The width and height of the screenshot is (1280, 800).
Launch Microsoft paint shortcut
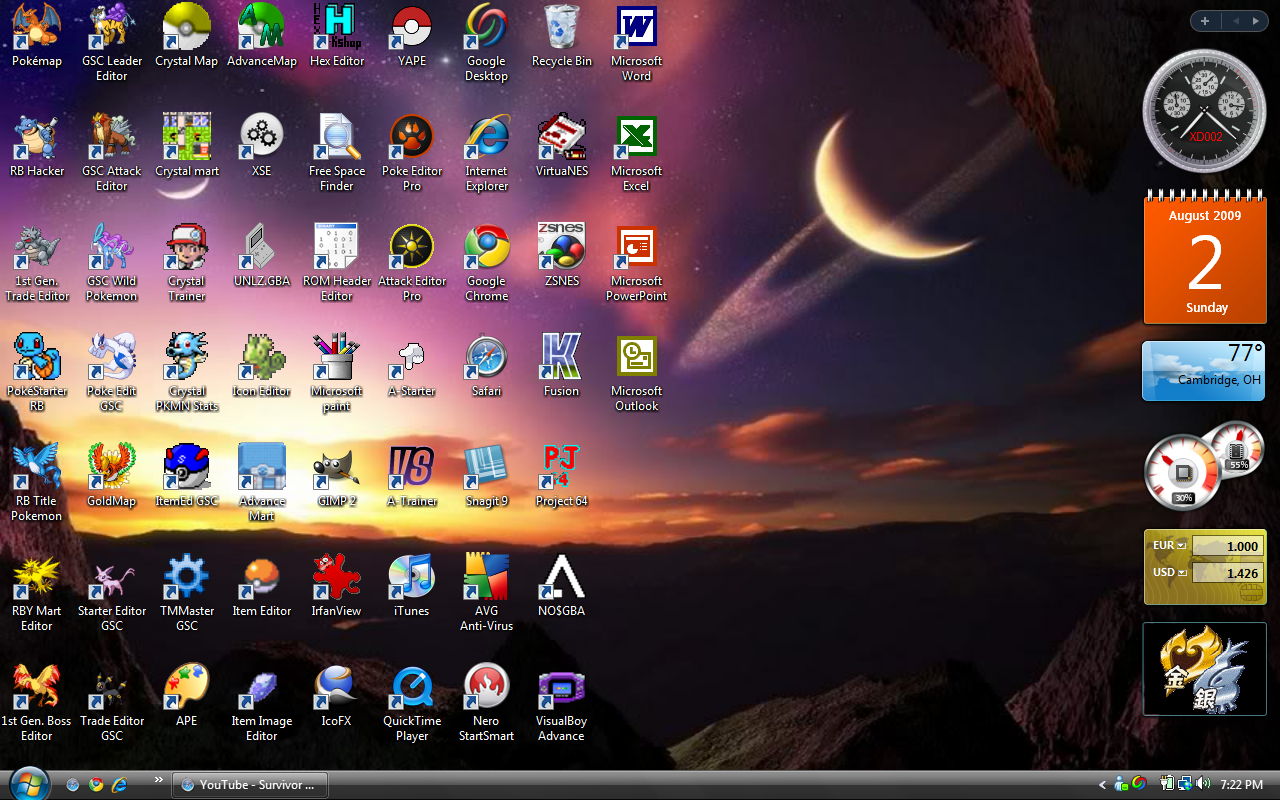[x=337, y=372]
